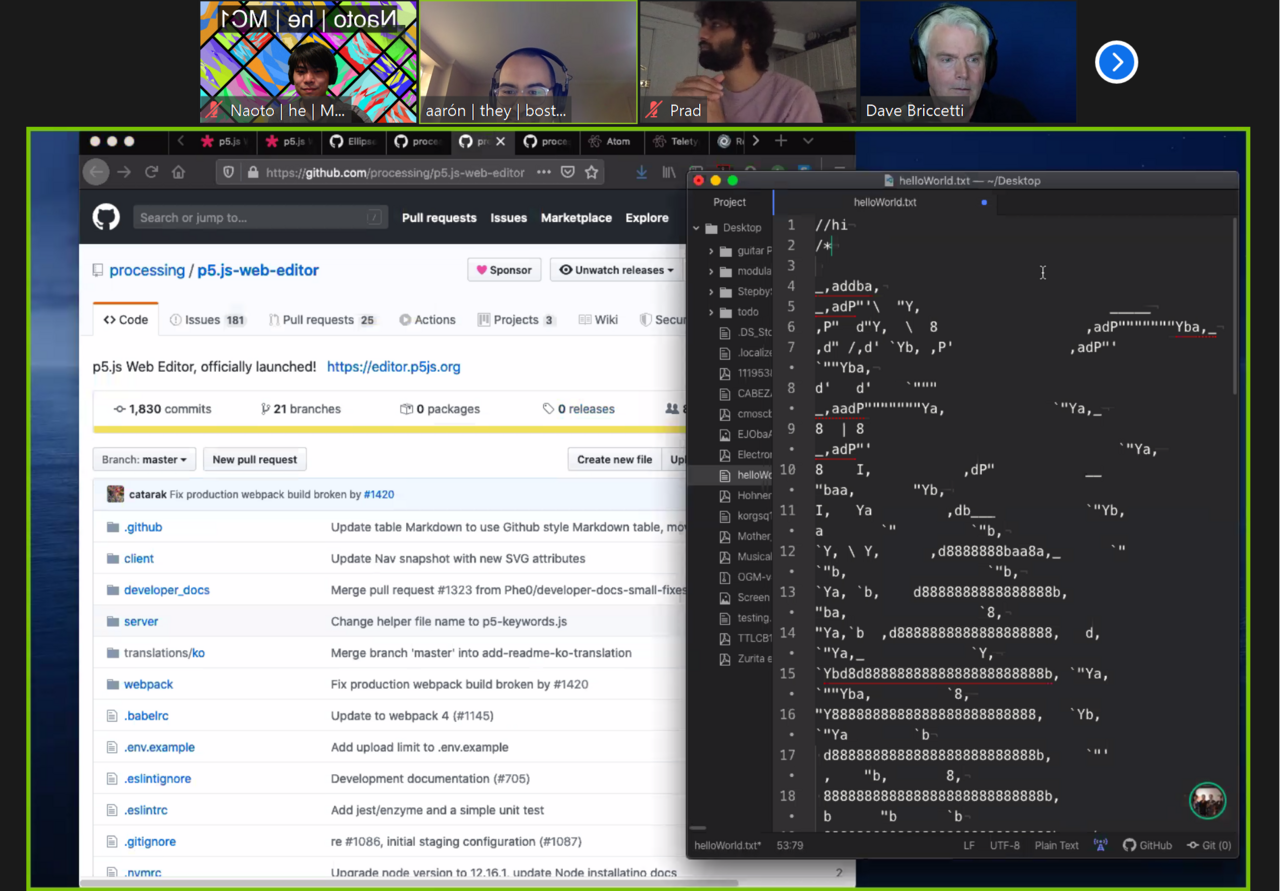
Task: Open the Actions tab
Action: tap(427, 320)
